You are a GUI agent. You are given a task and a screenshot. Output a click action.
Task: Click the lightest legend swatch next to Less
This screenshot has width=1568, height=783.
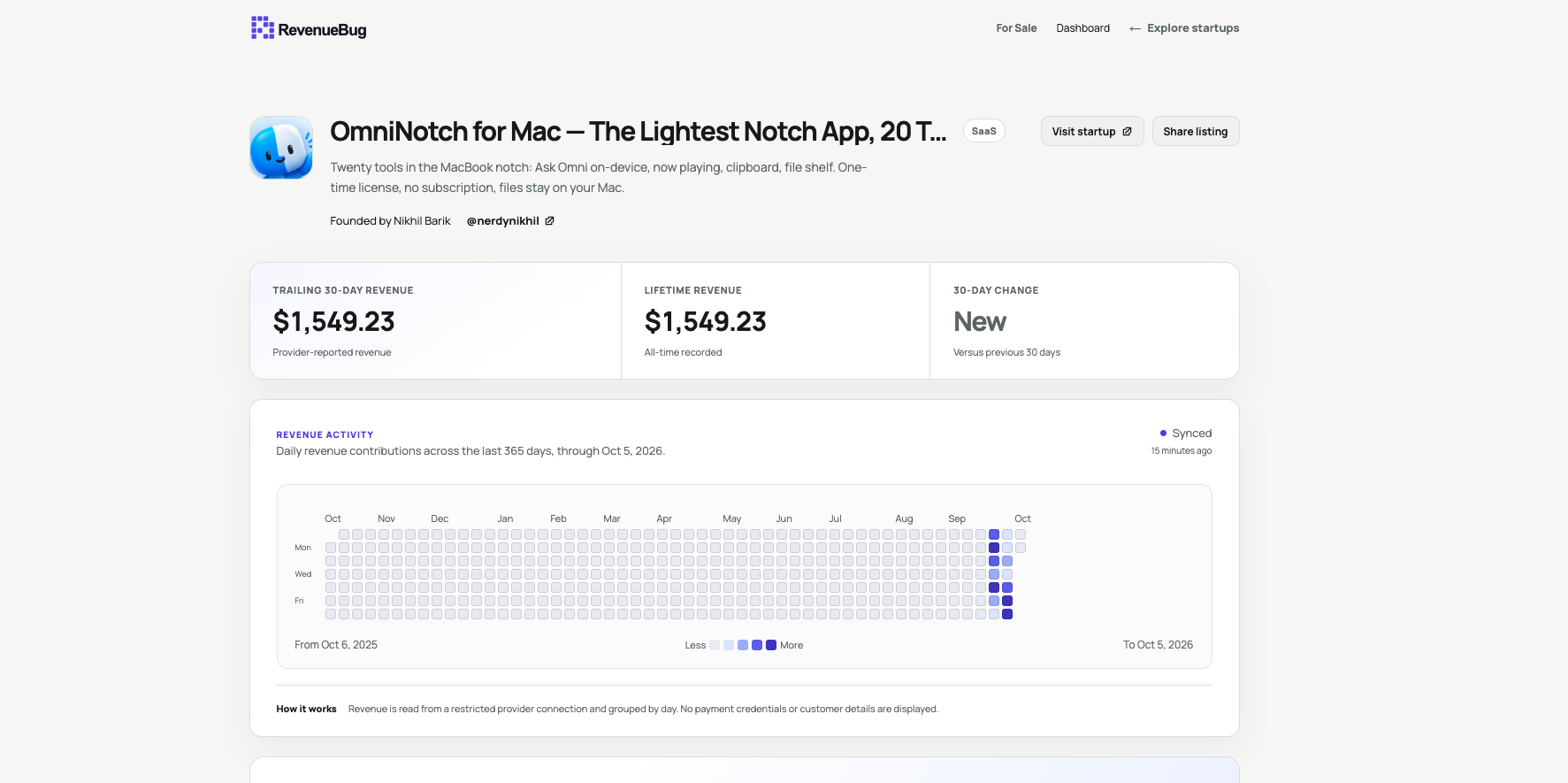[715, 645]
